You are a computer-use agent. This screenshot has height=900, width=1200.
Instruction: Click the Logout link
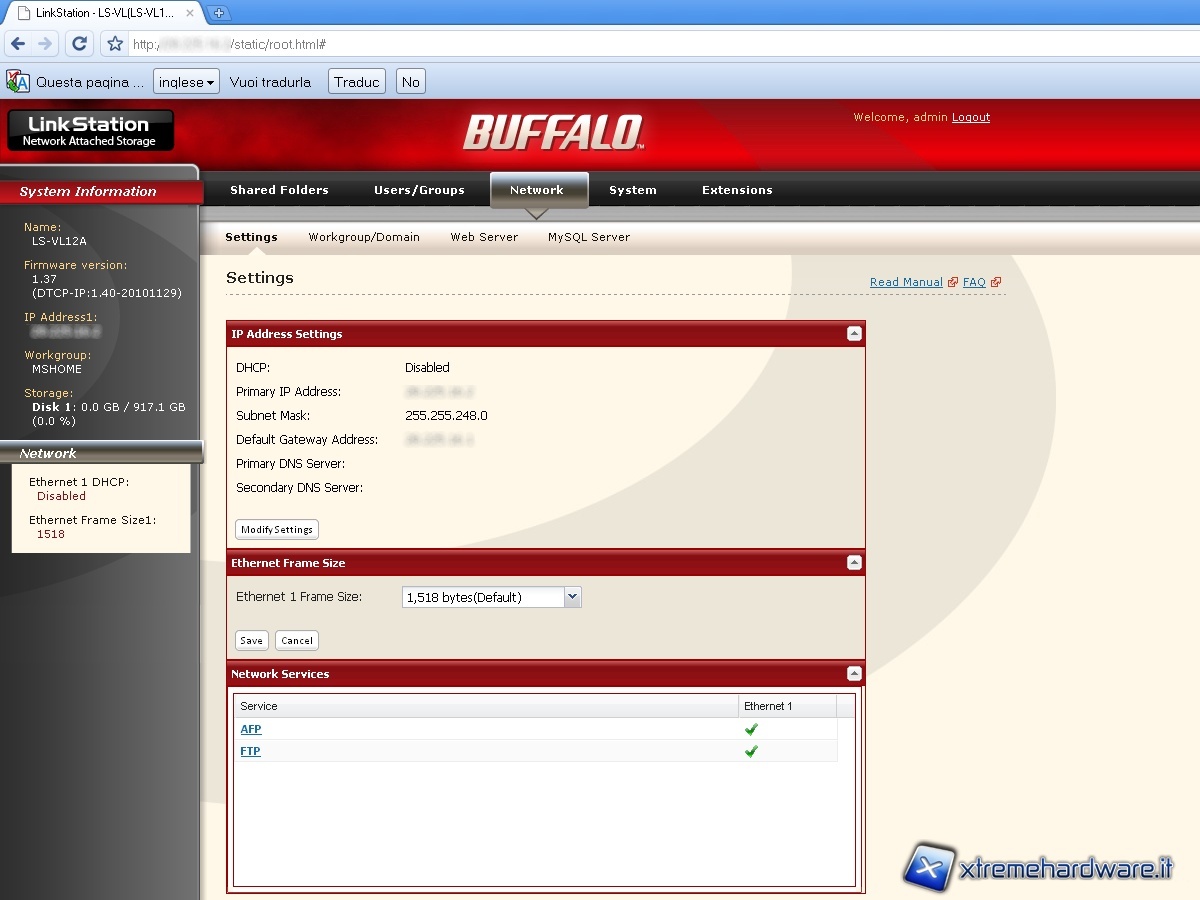(x=970, y=117)
